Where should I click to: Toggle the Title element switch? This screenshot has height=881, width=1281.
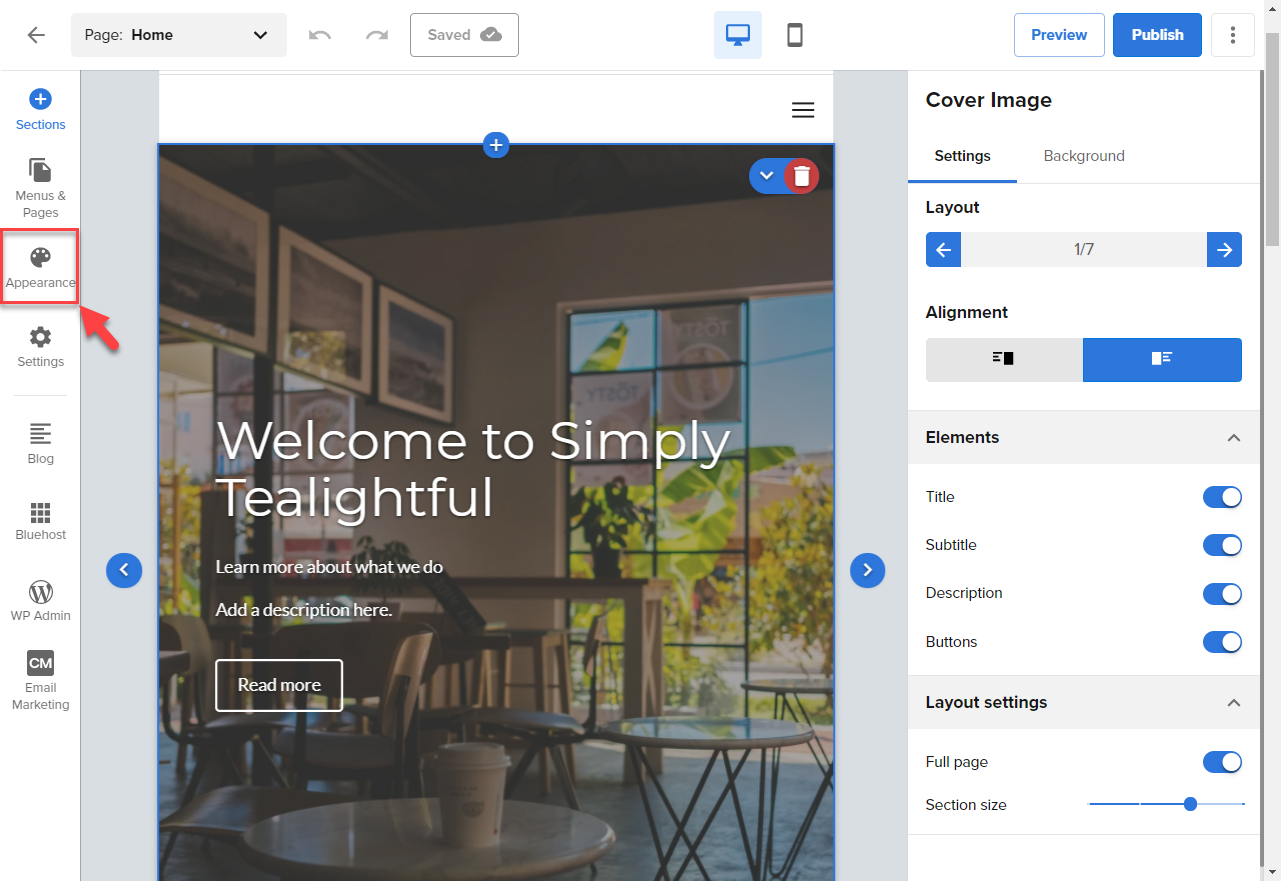(1222, 497)
